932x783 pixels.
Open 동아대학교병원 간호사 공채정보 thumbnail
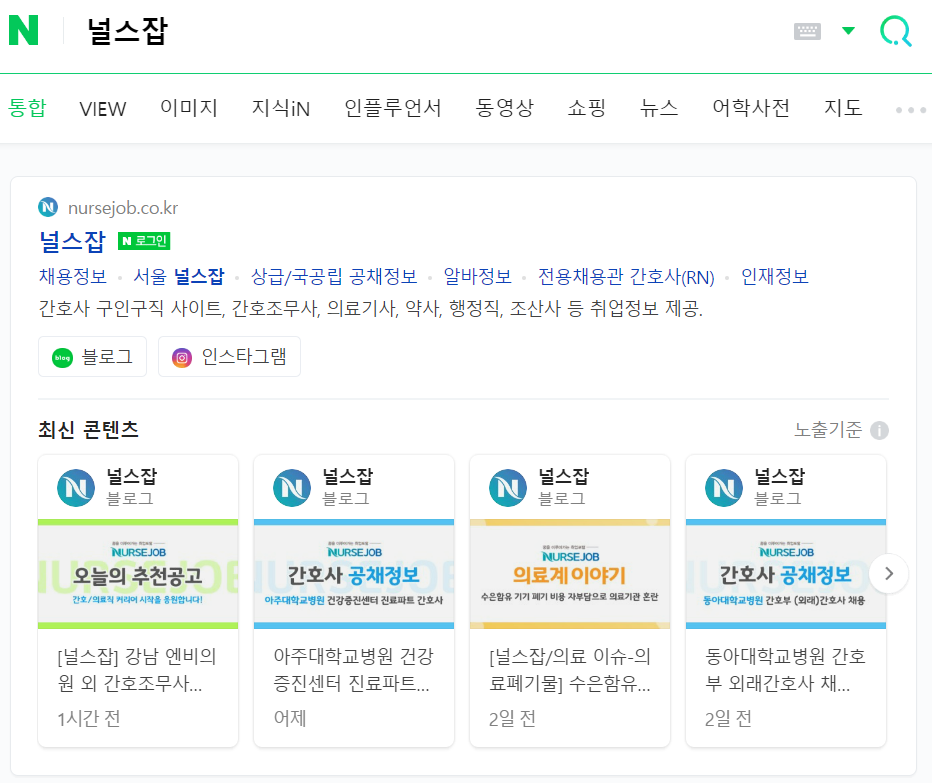786,574
